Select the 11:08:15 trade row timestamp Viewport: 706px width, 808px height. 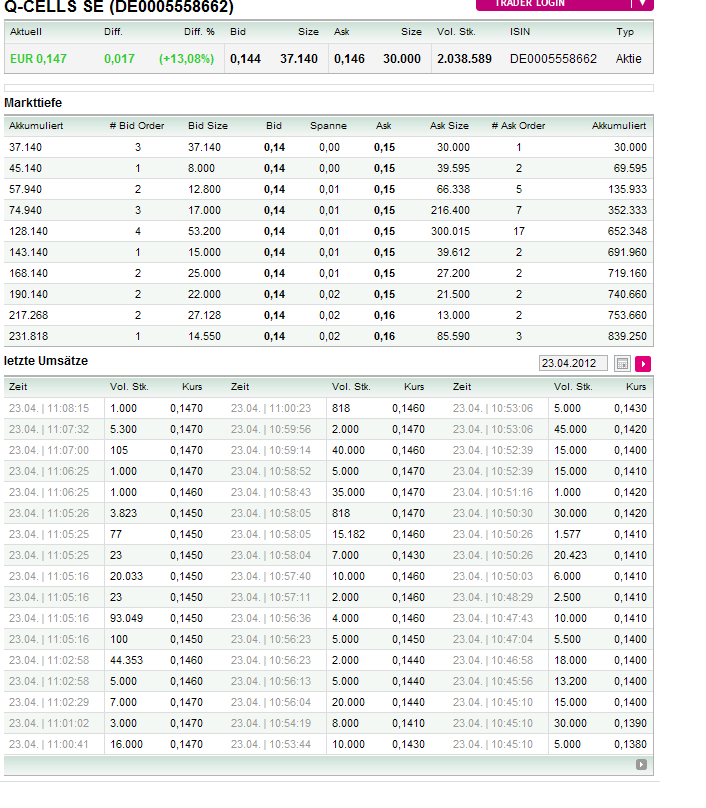click(49, 408)
